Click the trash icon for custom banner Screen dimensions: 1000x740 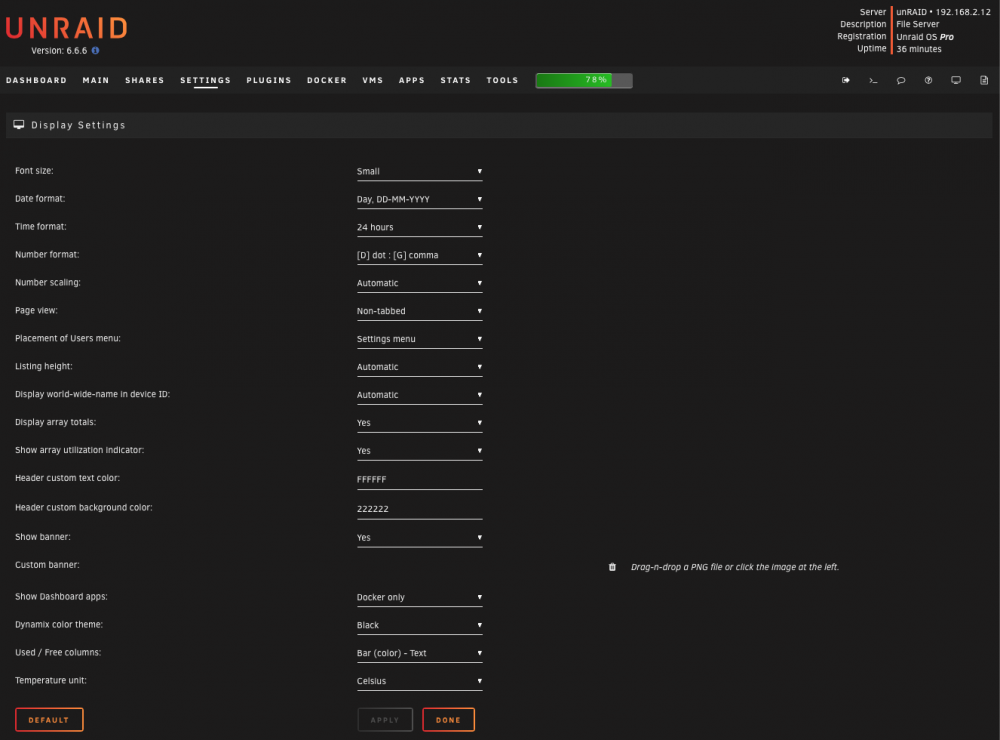(612, 567)
